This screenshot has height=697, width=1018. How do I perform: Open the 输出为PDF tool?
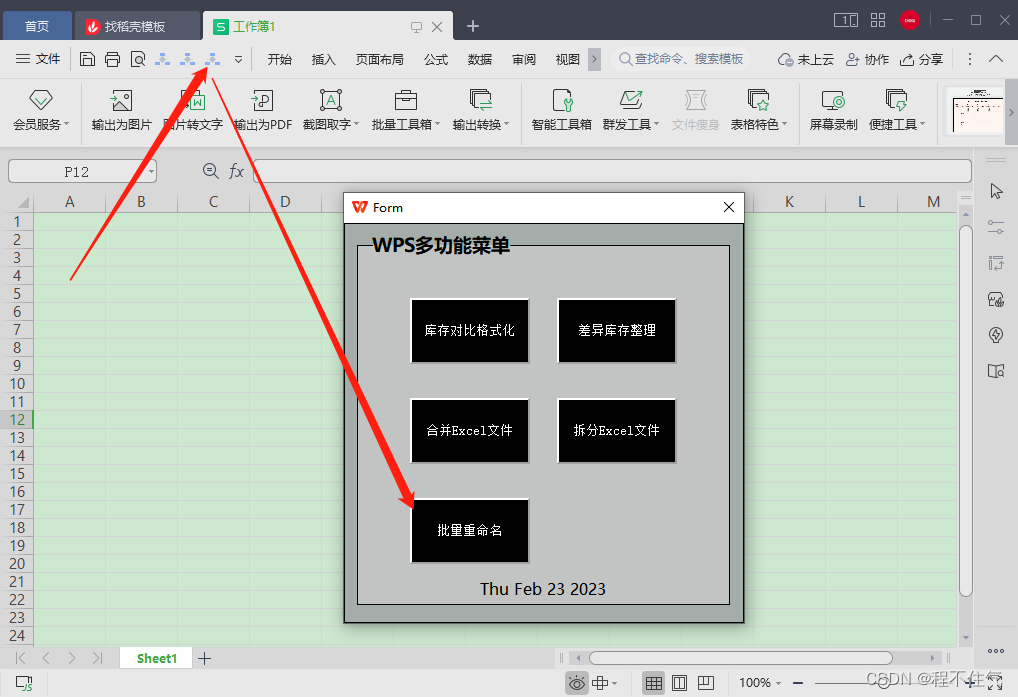[261, 110]
